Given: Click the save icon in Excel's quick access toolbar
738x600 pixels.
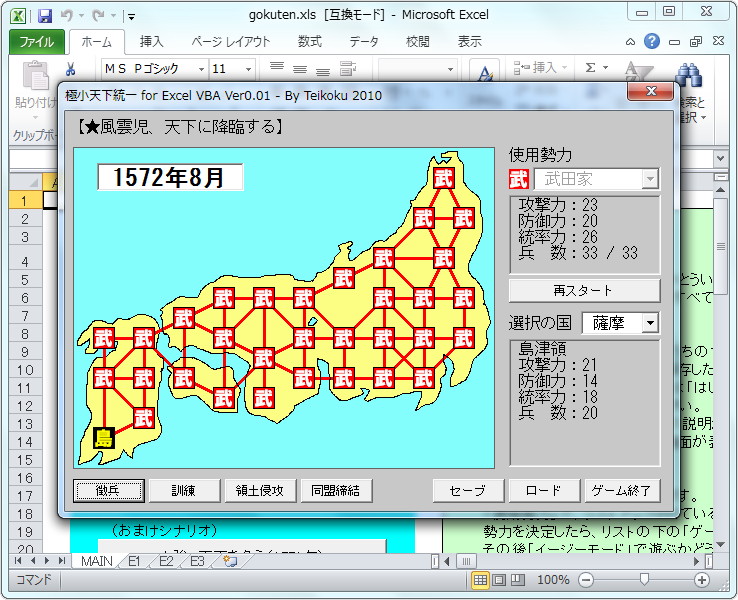Looking at the screenshot, I should coord(44,16).
